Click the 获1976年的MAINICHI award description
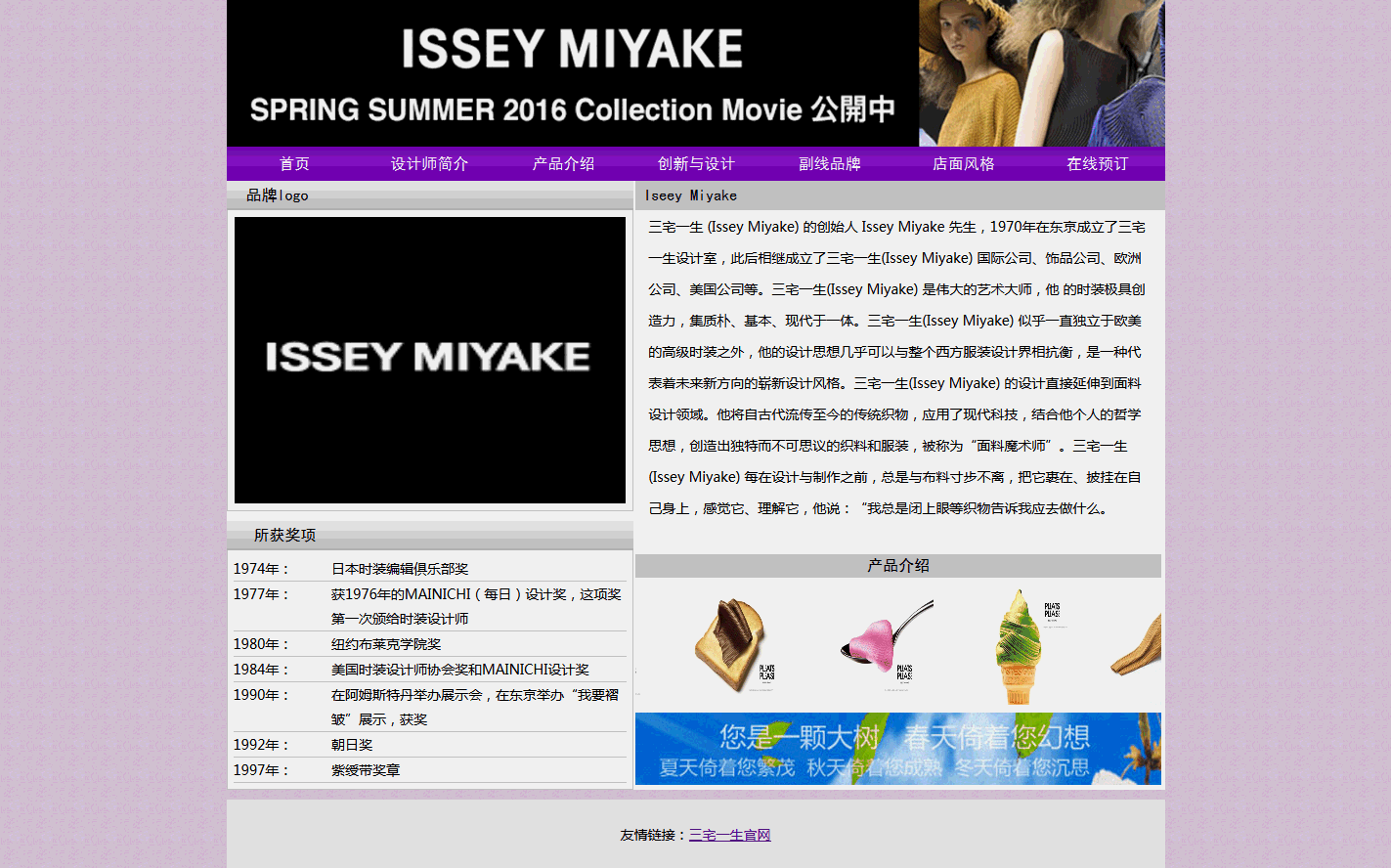Image resolution: width=1391 pixels, height=868 pixels. [x=476, y=606]
